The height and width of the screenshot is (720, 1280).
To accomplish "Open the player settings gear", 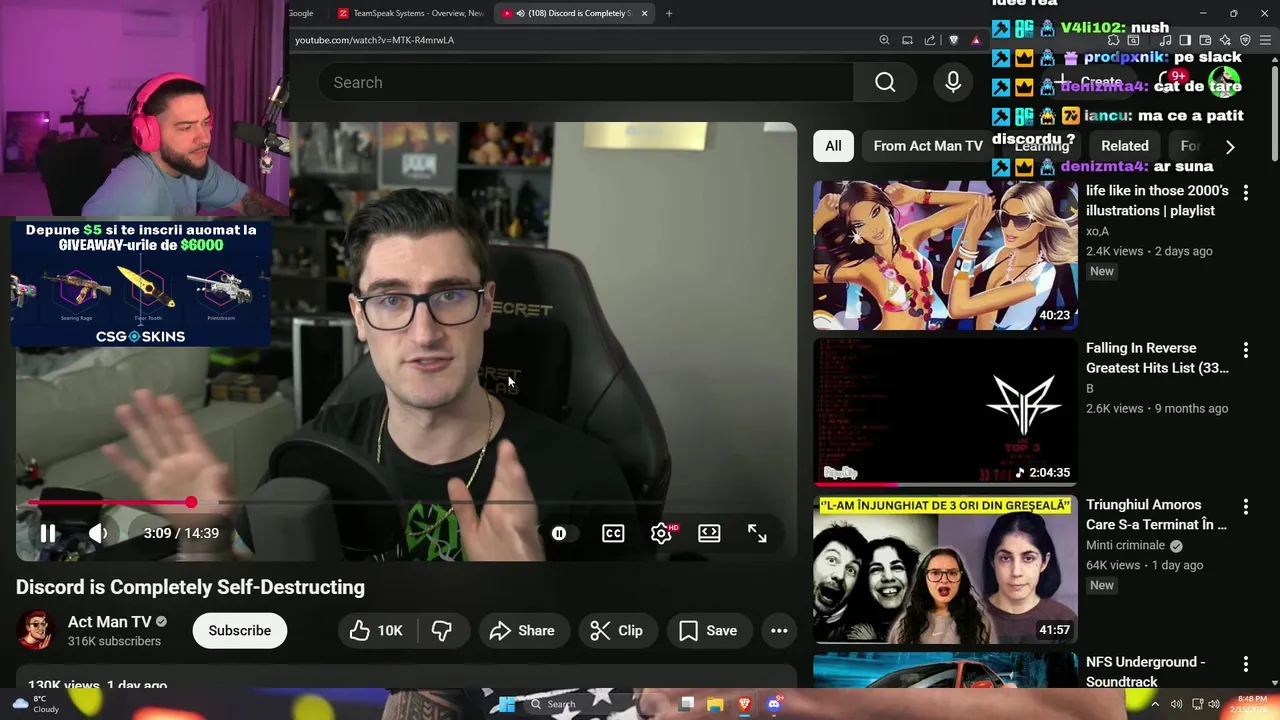I will [x=661, y=533].
